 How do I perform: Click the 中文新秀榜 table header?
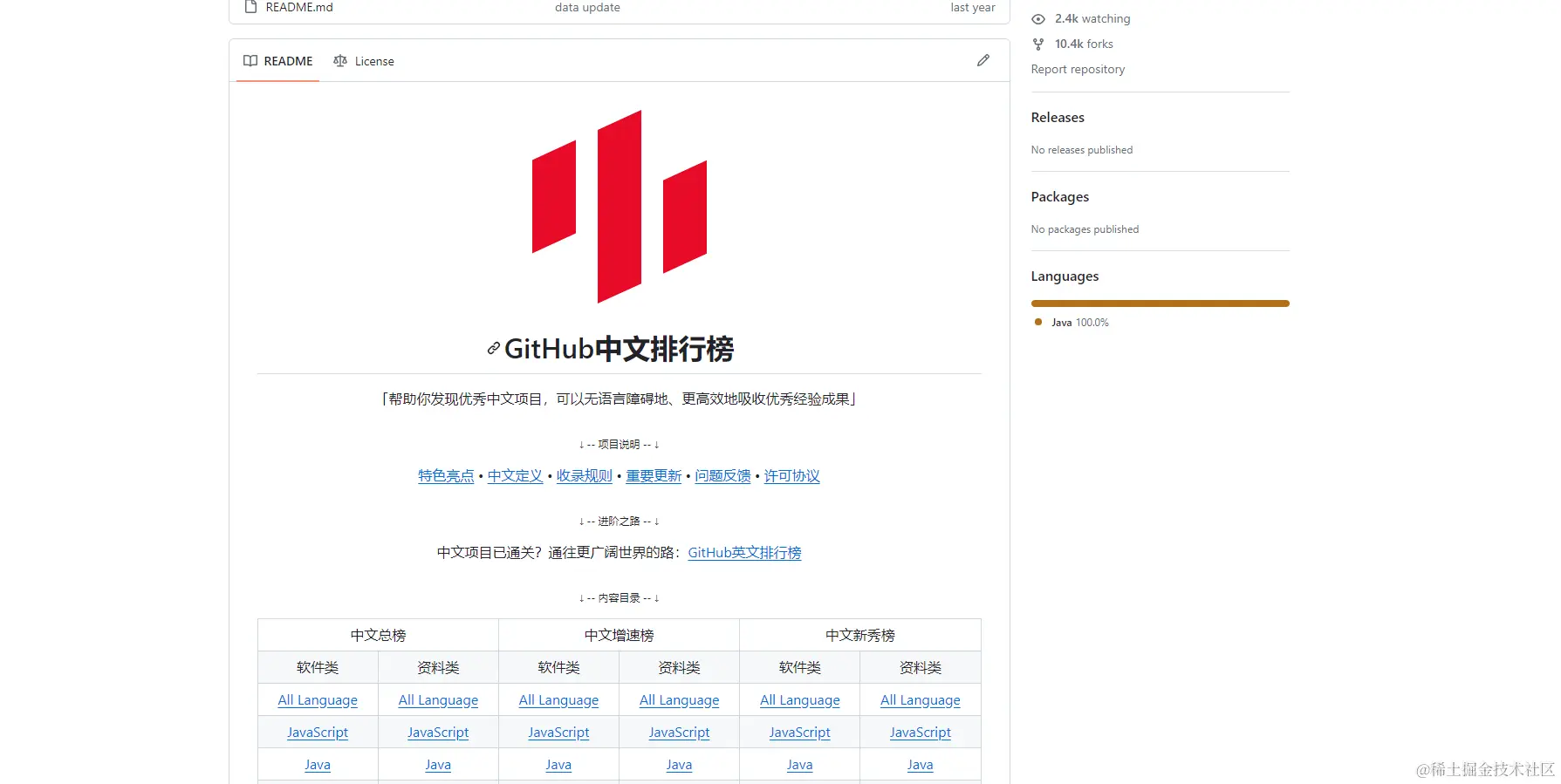pyautogui.click(x=860, y=635)
